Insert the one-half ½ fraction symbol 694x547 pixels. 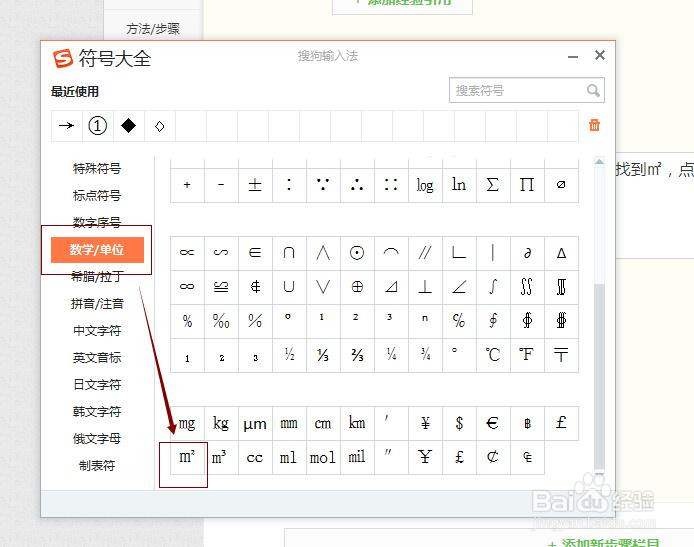pyautogui.click(x=289, y=355)
